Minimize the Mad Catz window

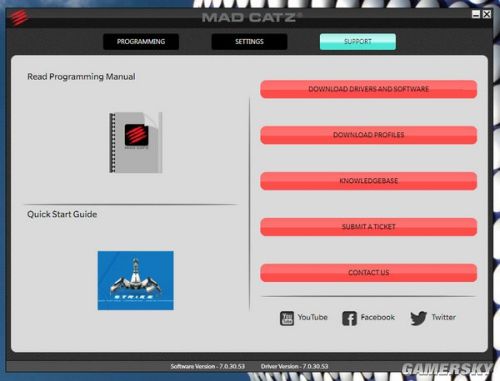coord(476,14)
